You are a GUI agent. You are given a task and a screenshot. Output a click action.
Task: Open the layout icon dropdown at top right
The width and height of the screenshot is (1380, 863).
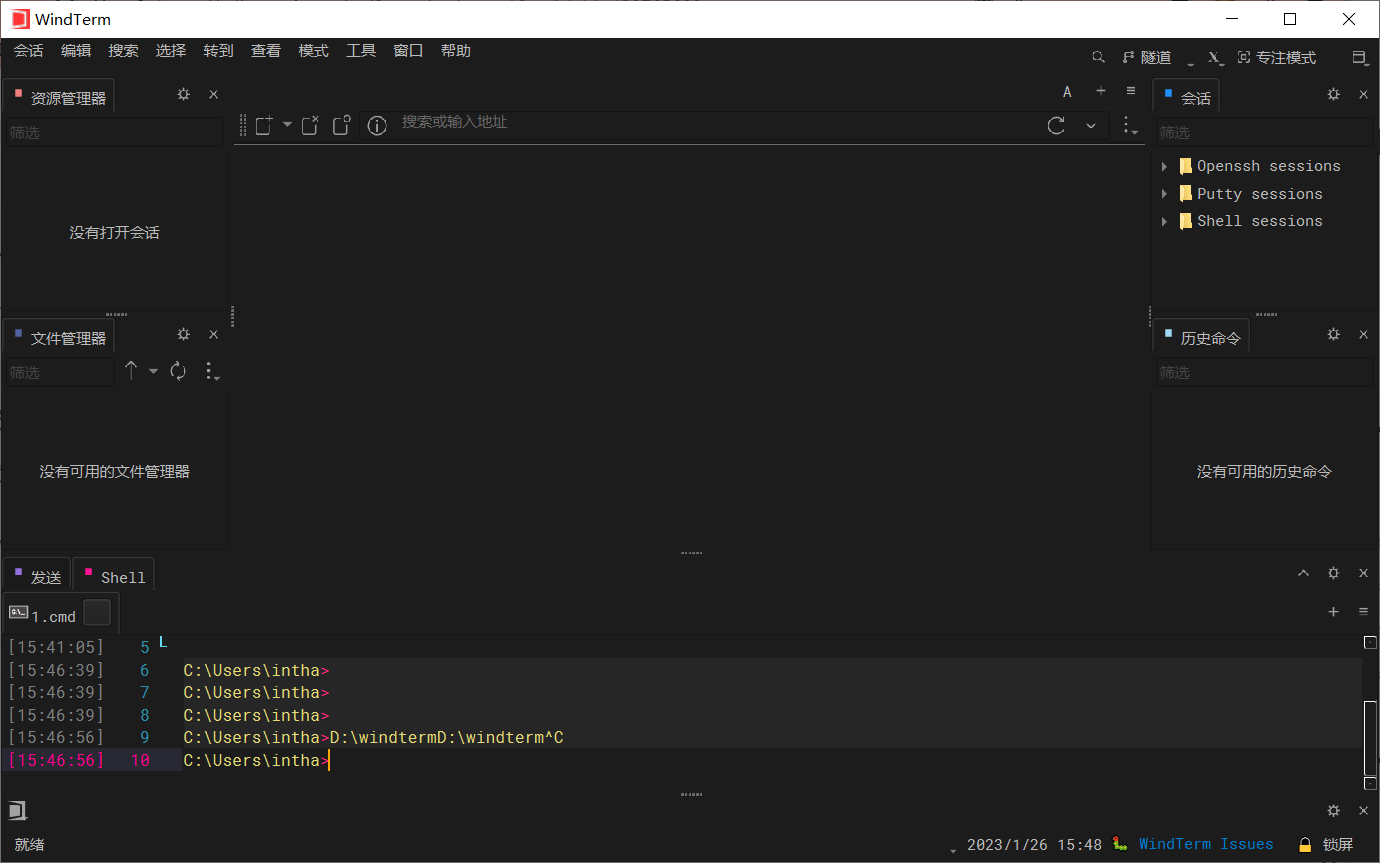1360,58
